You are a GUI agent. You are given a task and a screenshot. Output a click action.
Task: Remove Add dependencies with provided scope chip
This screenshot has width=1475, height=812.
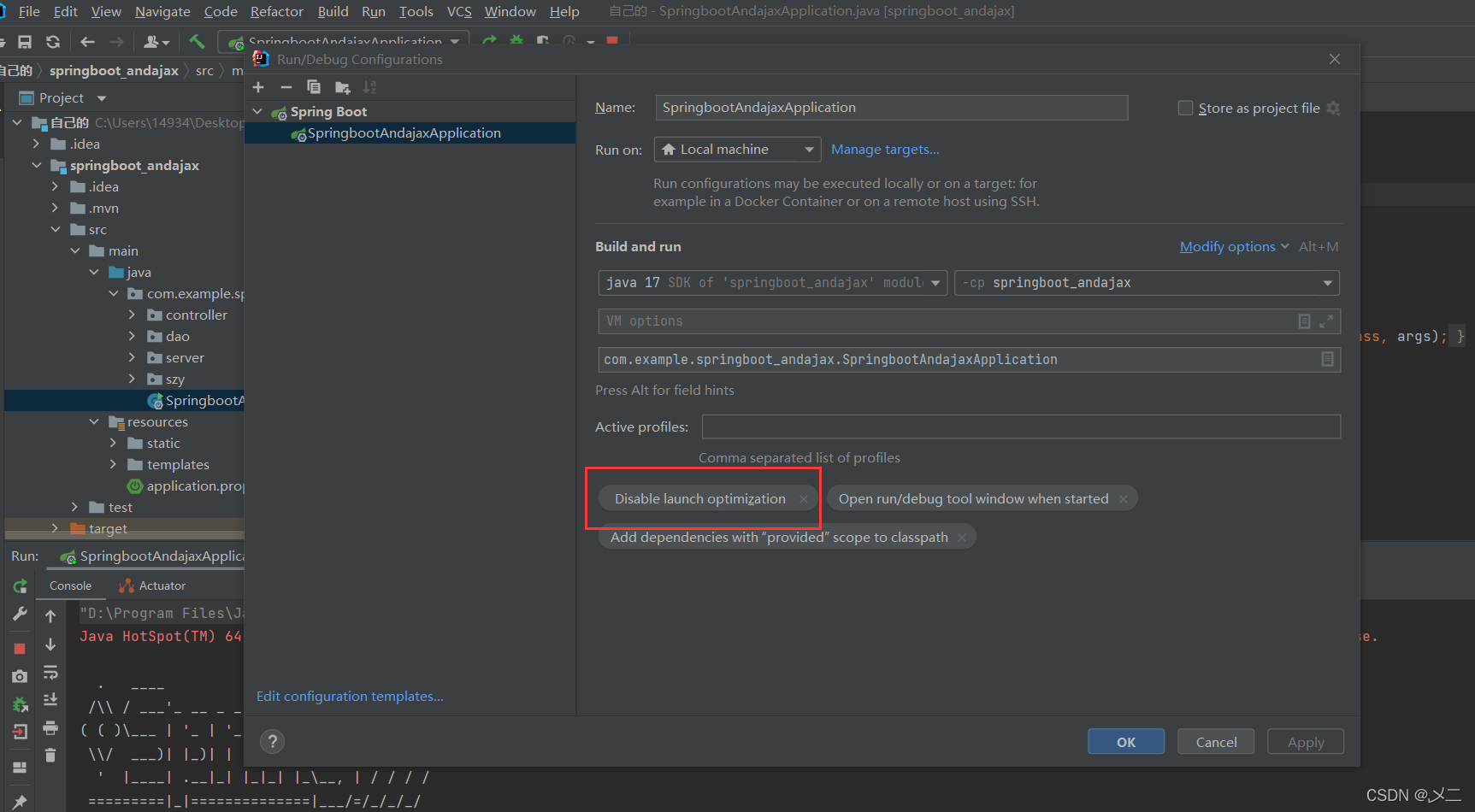[962, 538]
